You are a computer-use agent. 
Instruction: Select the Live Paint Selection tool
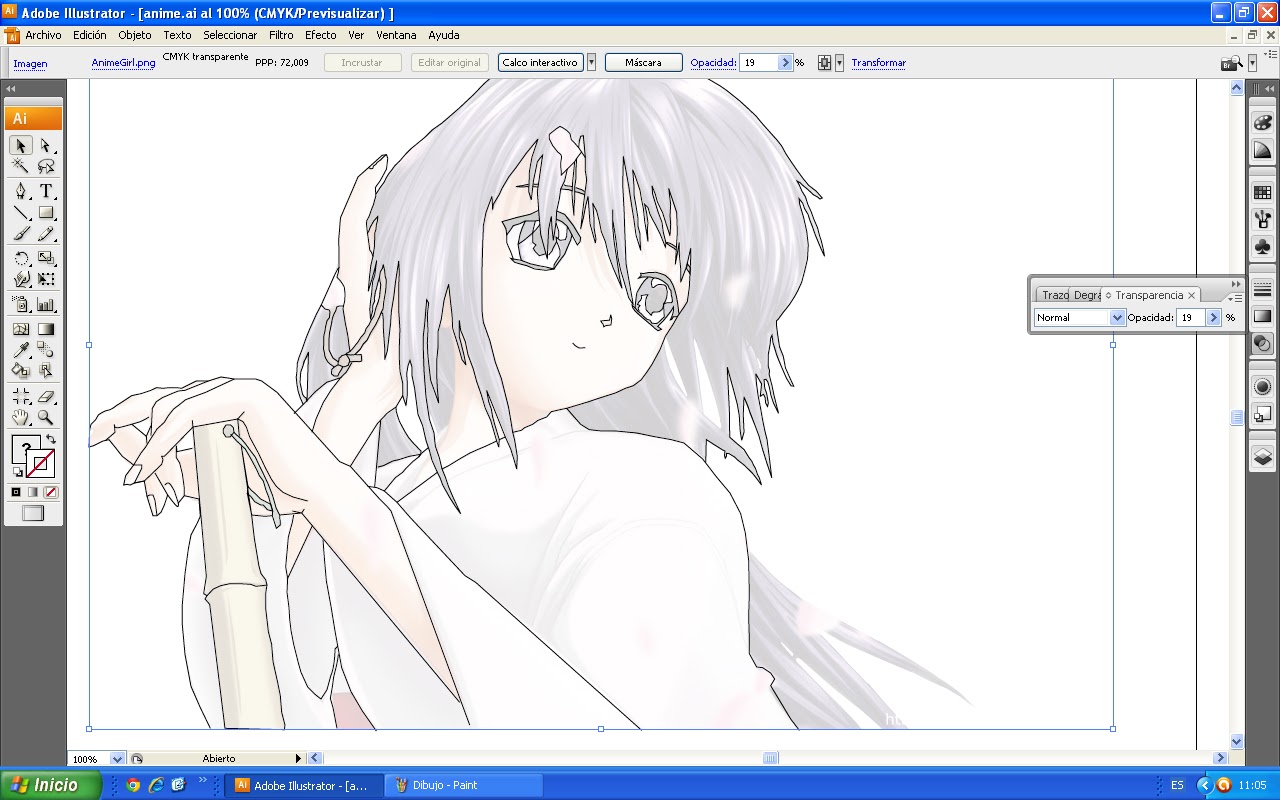pyautogui.click(x=46, y=370)
